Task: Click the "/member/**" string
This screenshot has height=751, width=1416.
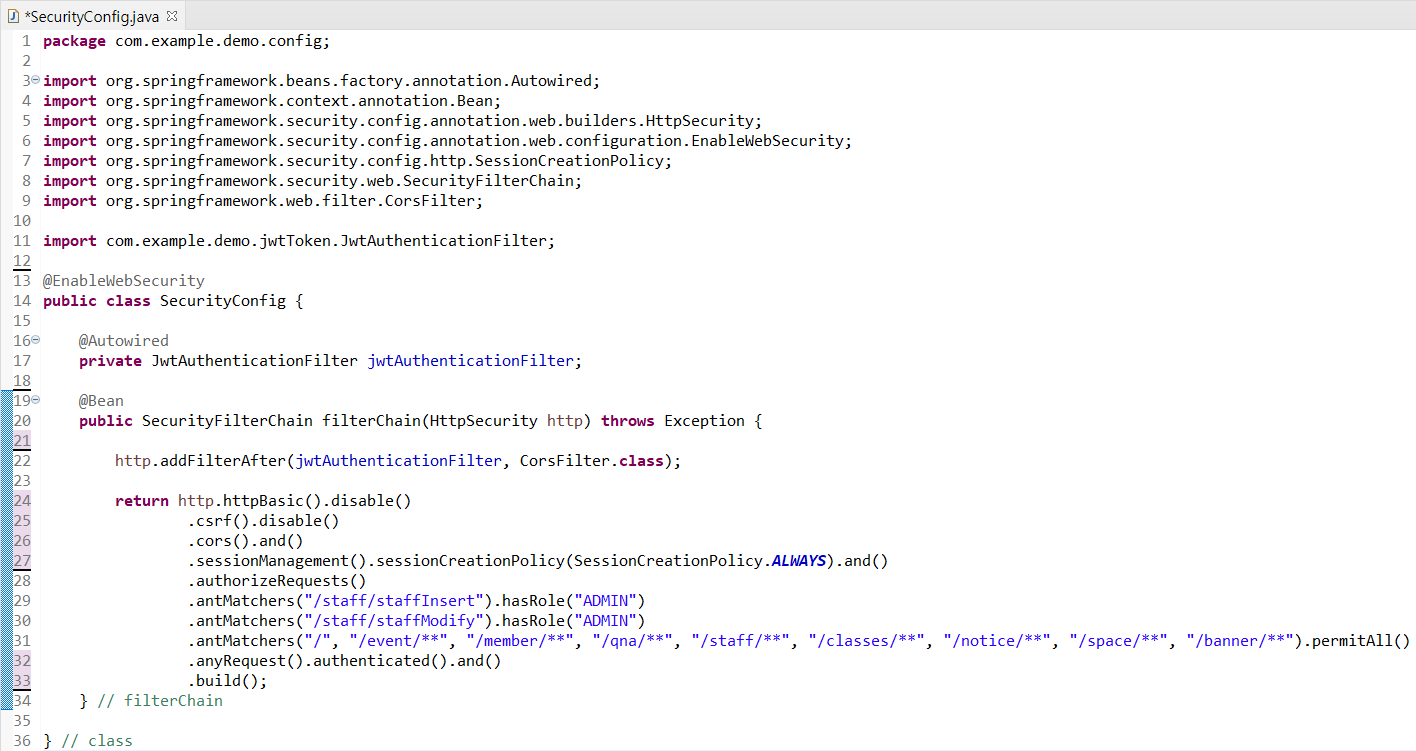Action: point(520,641)
